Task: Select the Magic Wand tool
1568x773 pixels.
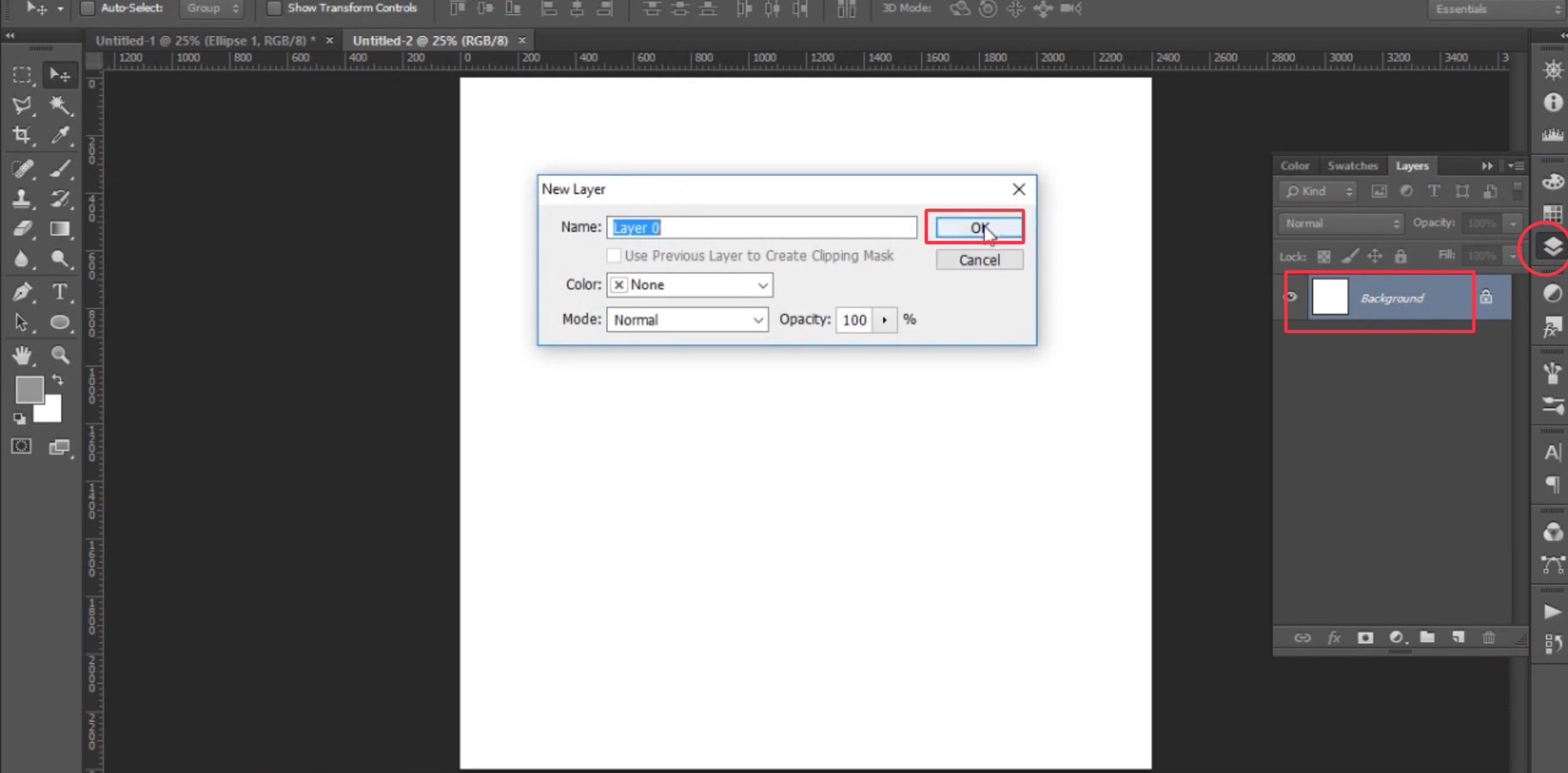Action: coord(59,105)
